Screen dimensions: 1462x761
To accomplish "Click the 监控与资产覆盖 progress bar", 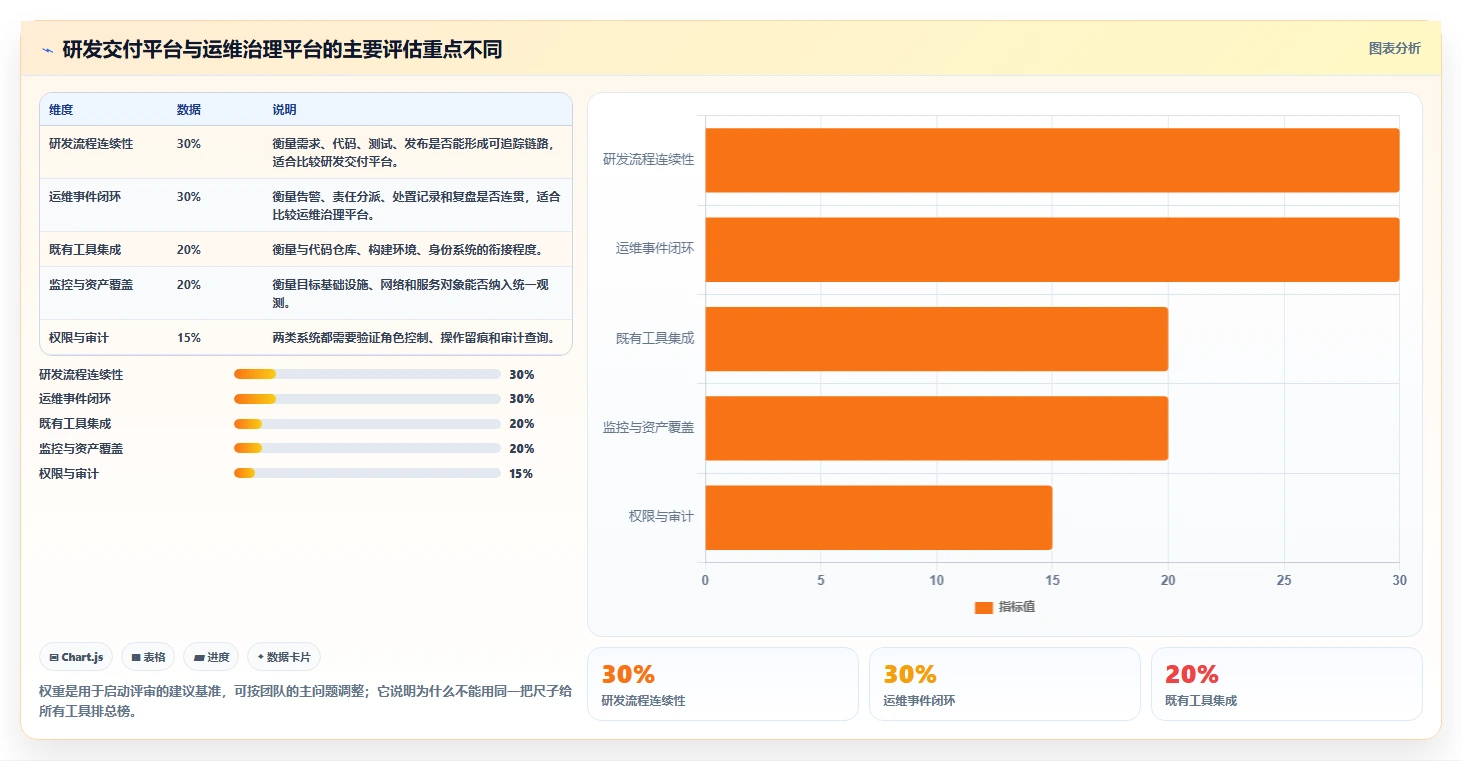I will pyautogui.click(x=367, y=449).
